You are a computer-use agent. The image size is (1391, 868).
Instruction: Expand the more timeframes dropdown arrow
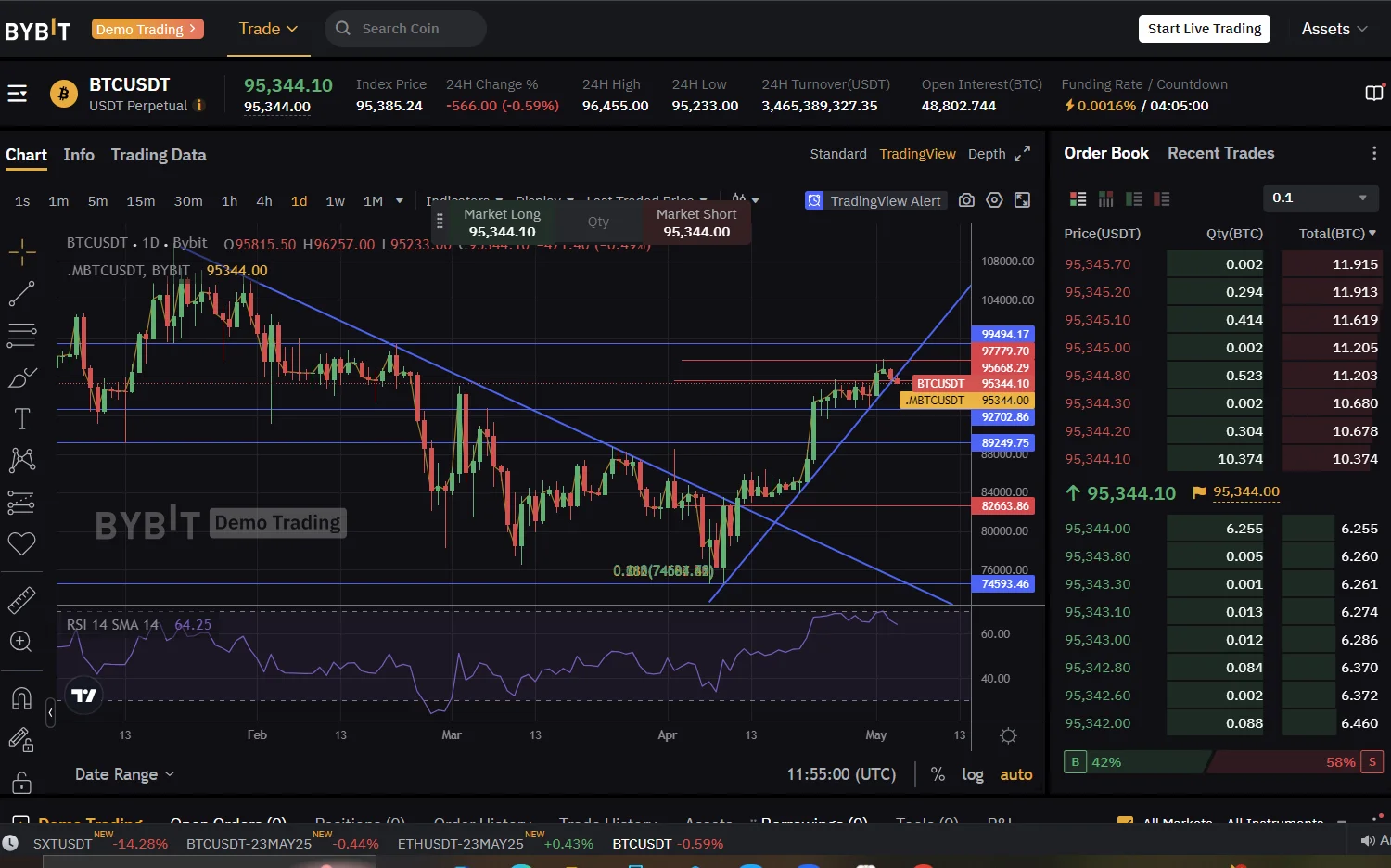[400, 200]
